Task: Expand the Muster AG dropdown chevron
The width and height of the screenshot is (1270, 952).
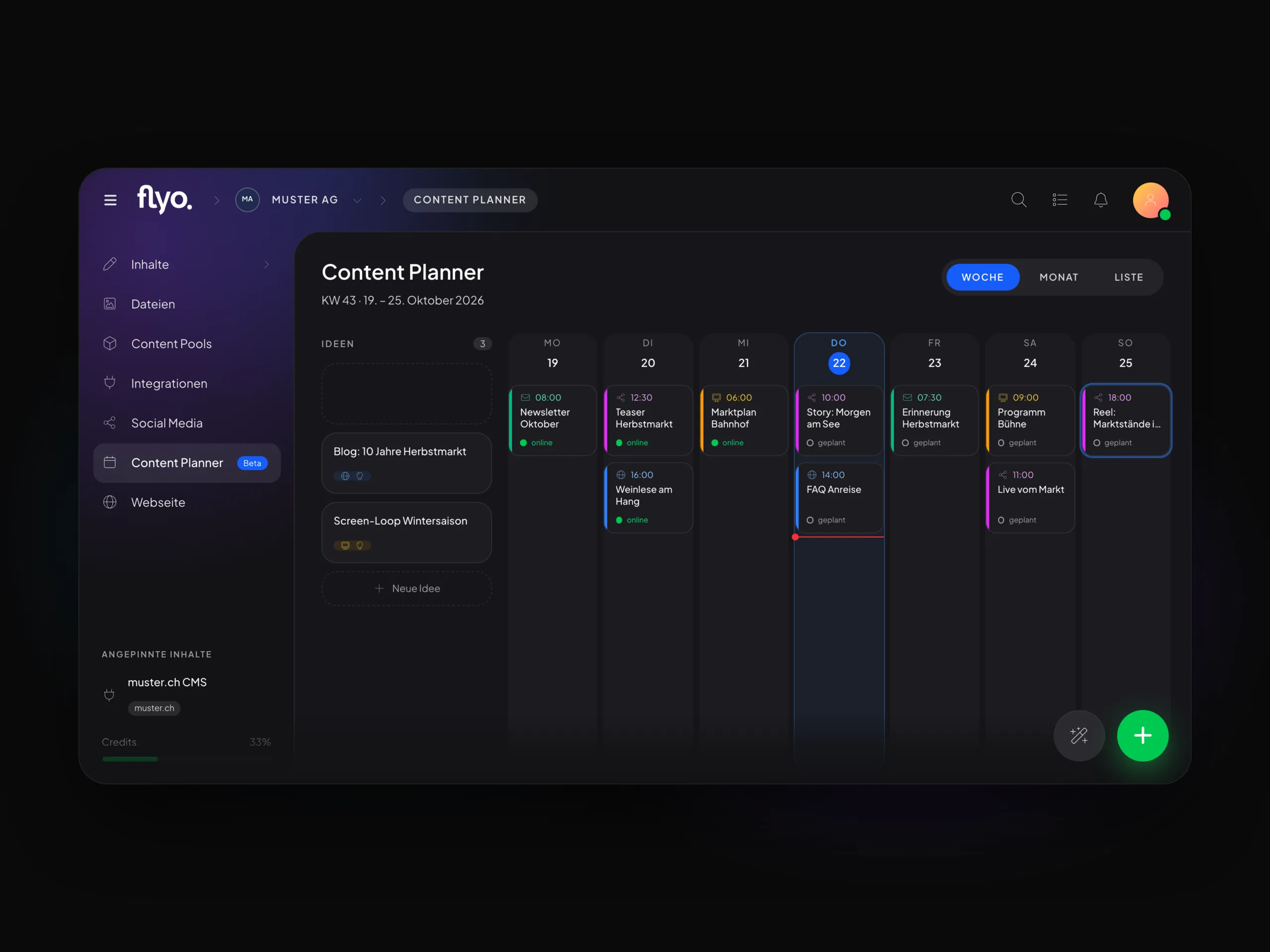Action: [x=357, y=200]
